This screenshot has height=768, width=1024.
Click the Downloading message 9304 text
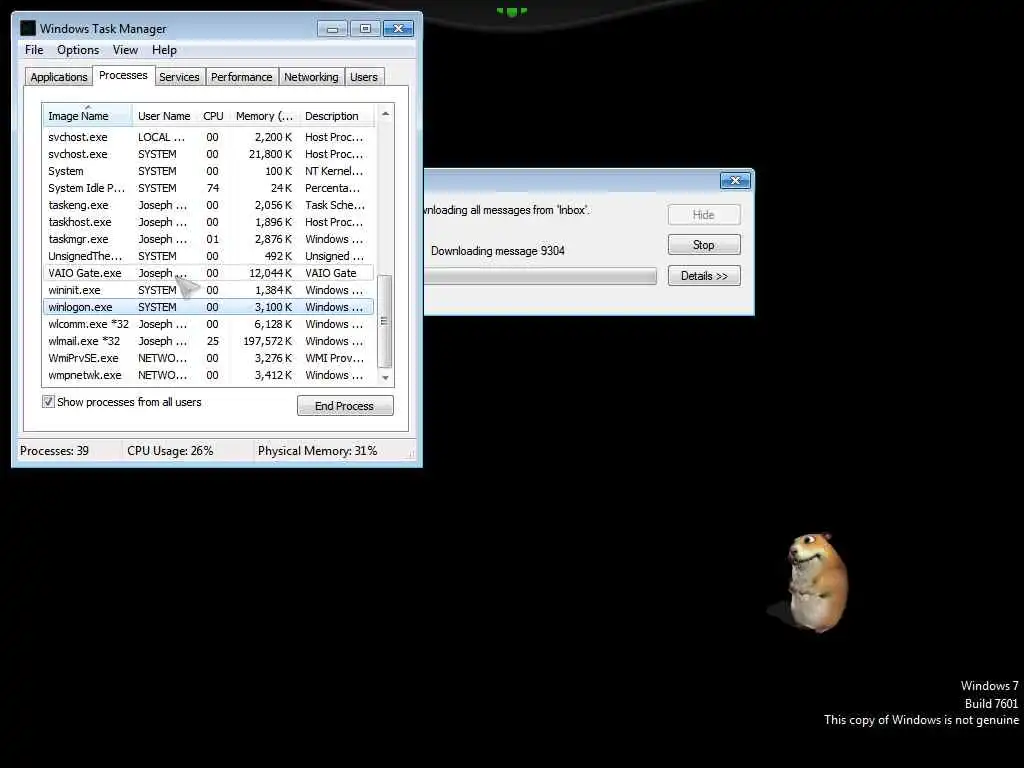click(x=498, y=251)
